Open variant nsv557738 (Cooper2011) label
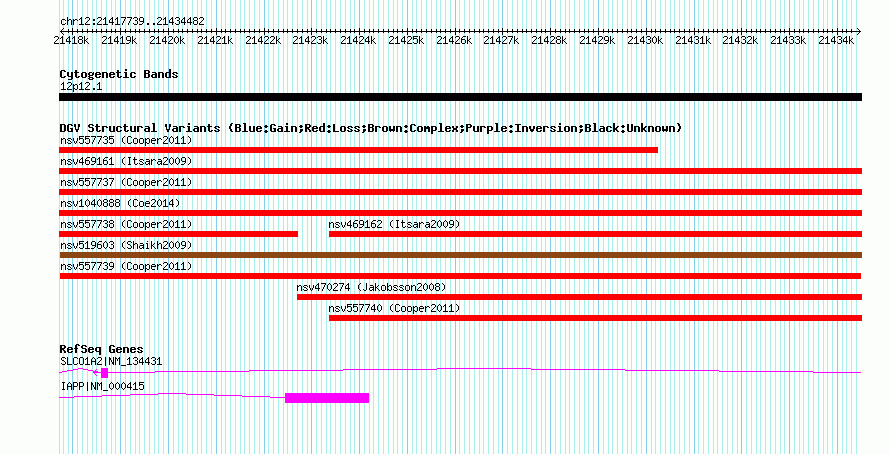This screenshot has width=890, height=454. click(126, 225)
